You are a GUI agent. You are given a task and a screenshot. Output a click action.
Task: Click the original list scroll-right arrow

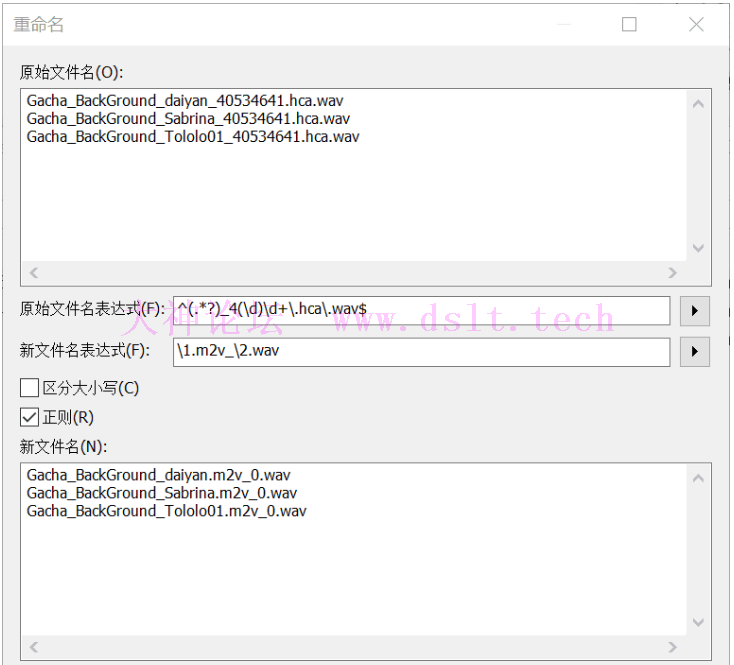point(673,272)
